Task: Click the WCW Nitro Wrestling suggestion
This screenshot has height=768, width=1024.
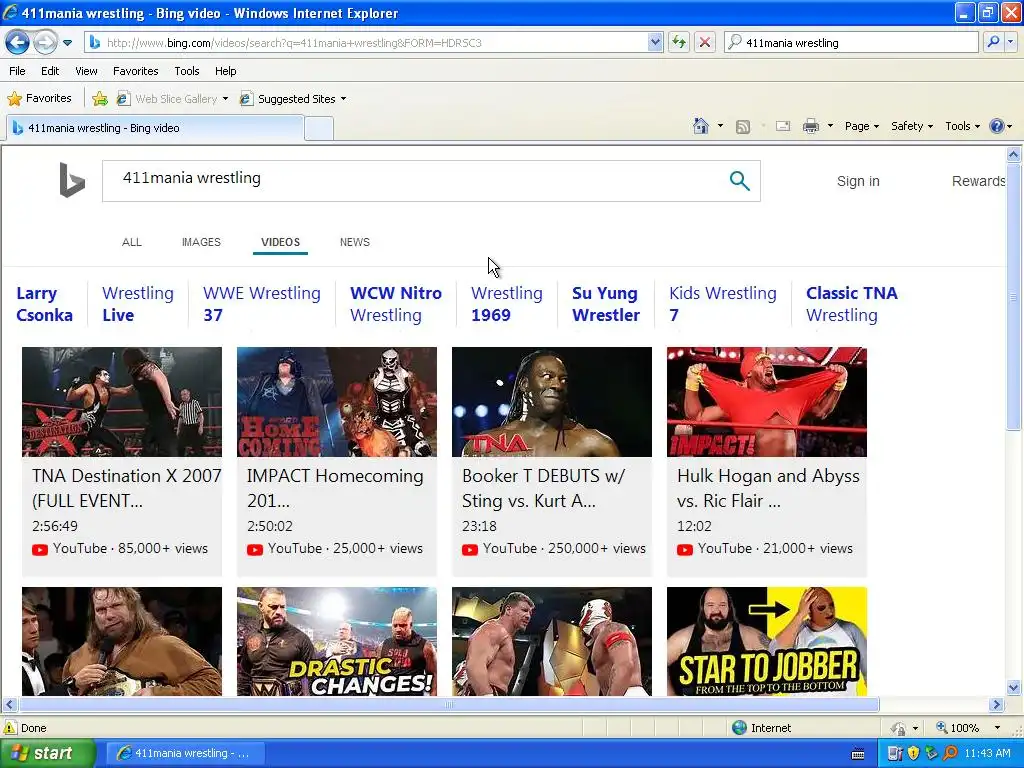Action: click(396, 304)
